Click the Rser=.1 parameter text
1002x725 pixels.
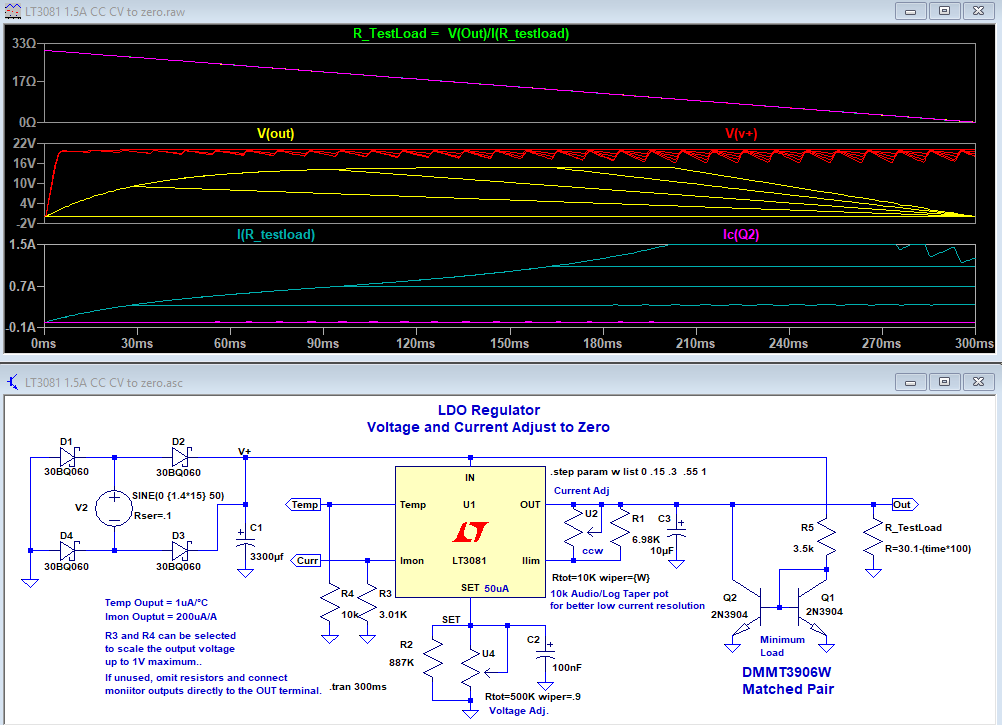click(152, 515)
